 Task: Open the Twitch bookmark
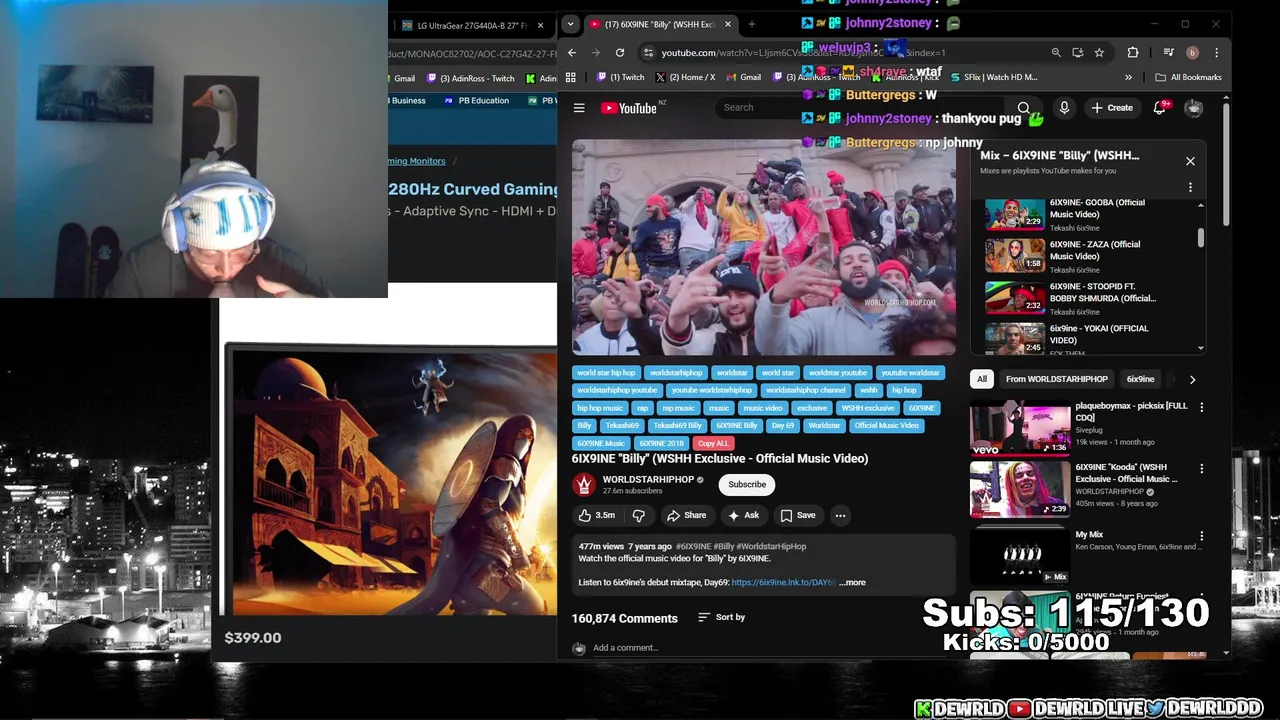621,77
